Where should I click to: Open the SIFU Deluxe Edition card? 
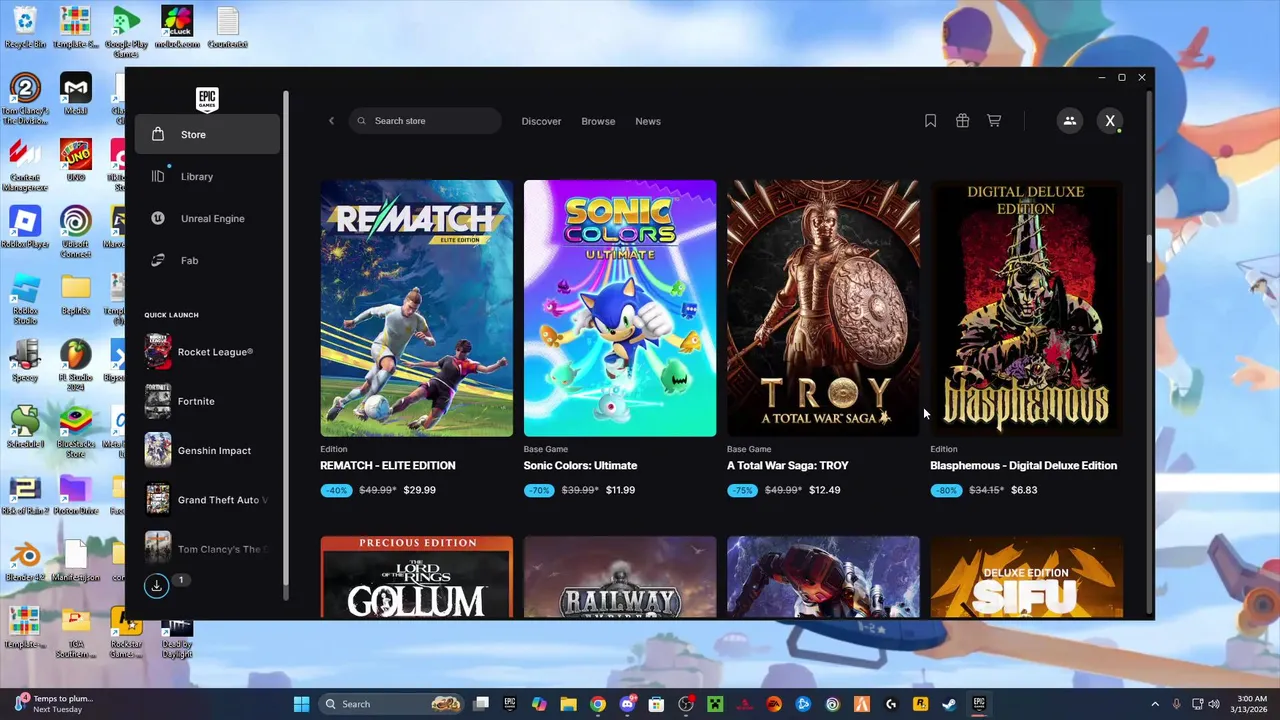pyautogui.click(x=1026, y=577)
